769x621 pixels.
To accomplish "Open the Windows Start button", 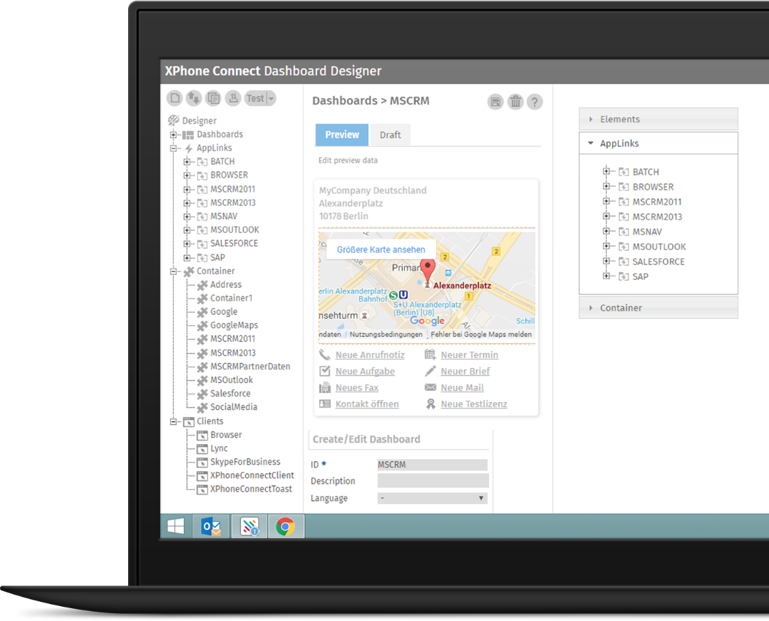I will (176, 526).
